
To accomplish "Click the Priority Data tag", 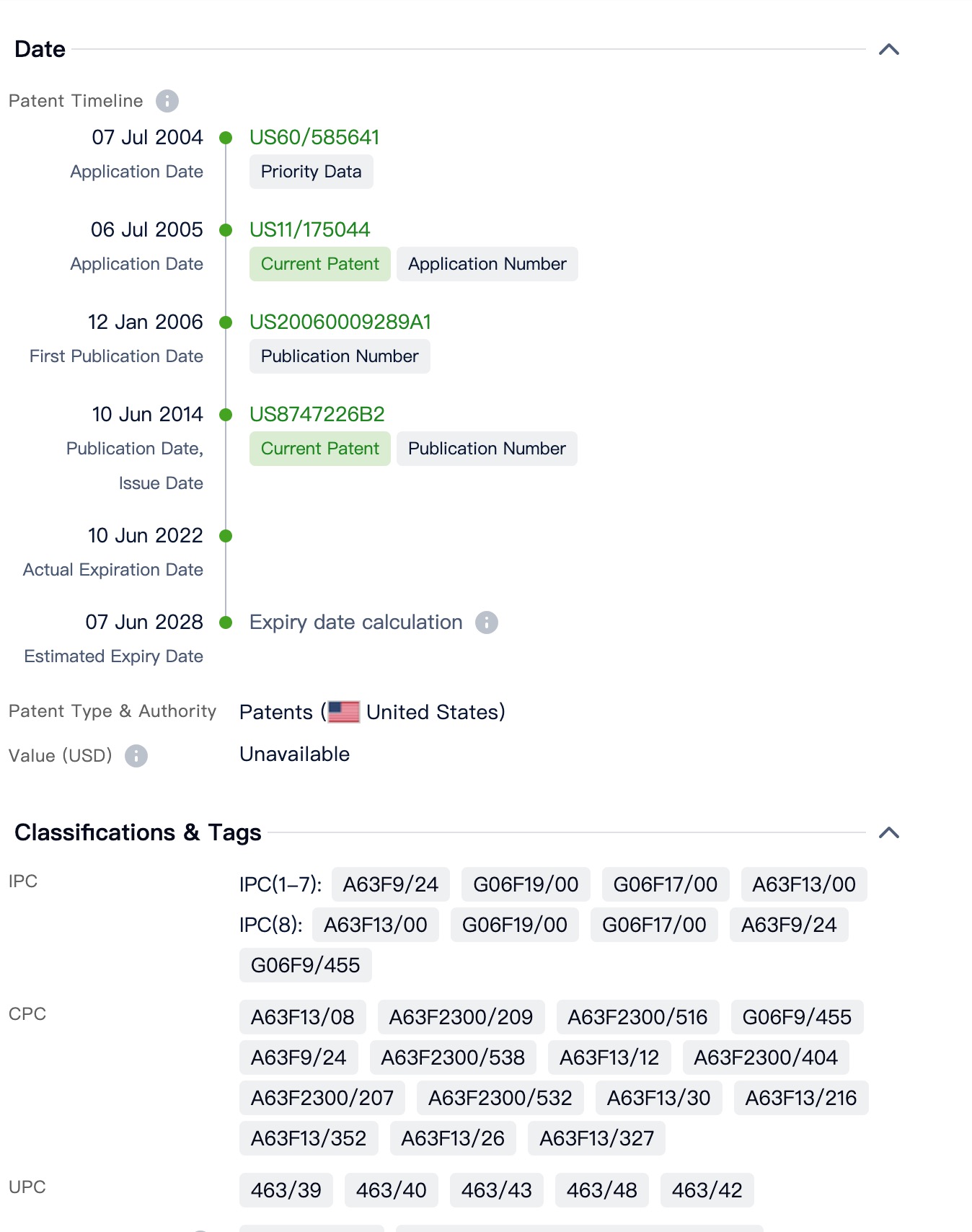I will click(x=311, y=172).
